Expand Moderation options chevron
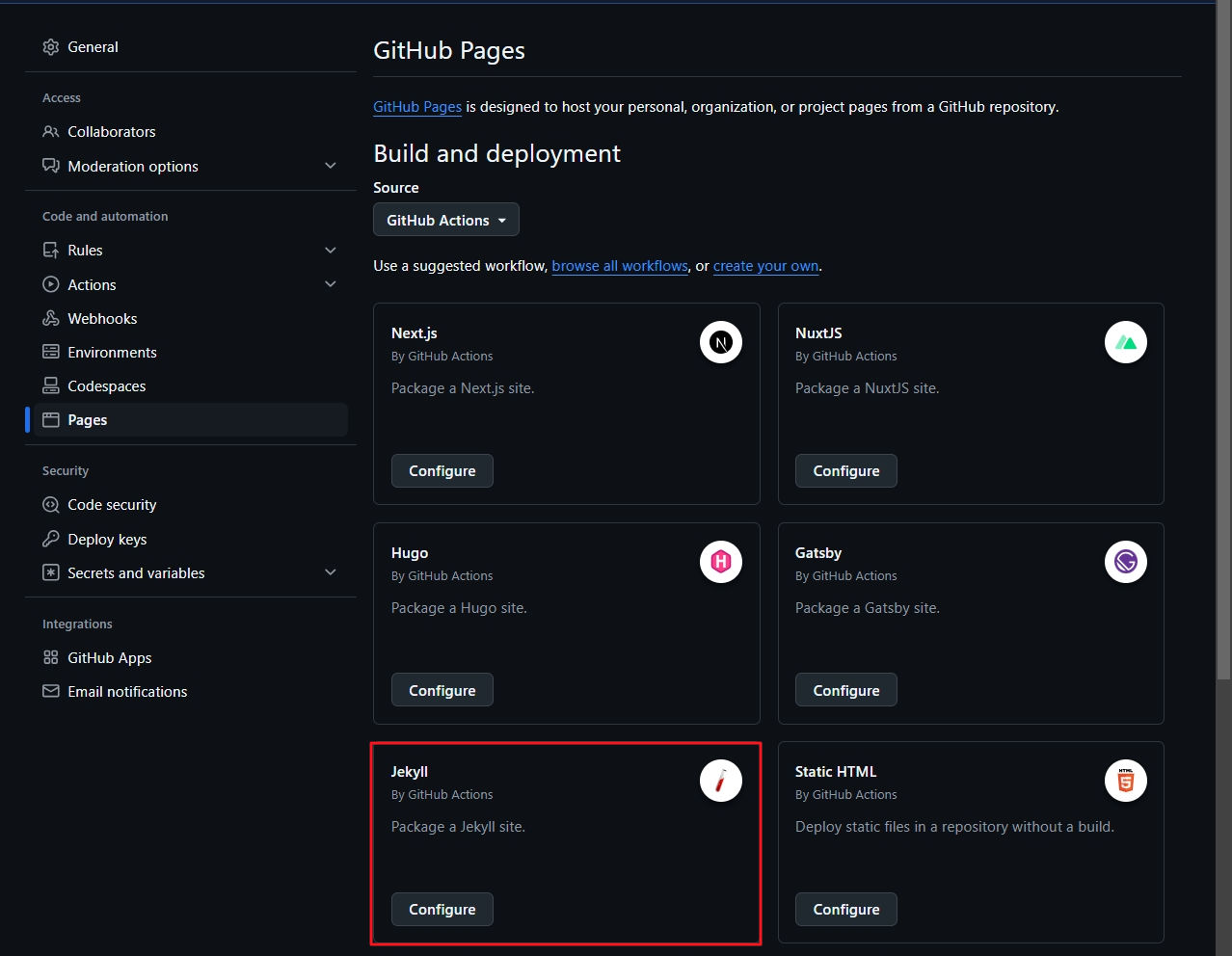The height and width of the screenshot is (956, 1232). click(331, 167)
